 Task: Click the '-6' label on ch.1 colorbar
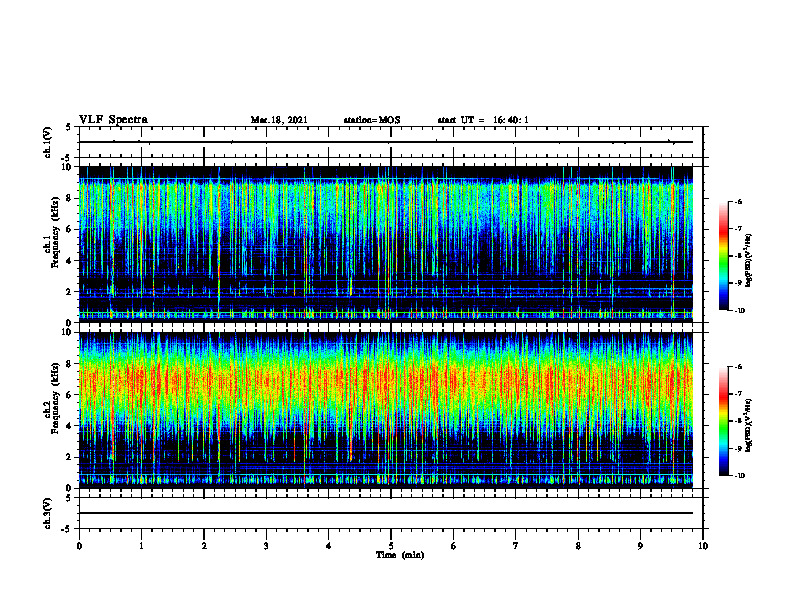click(738, 202)
